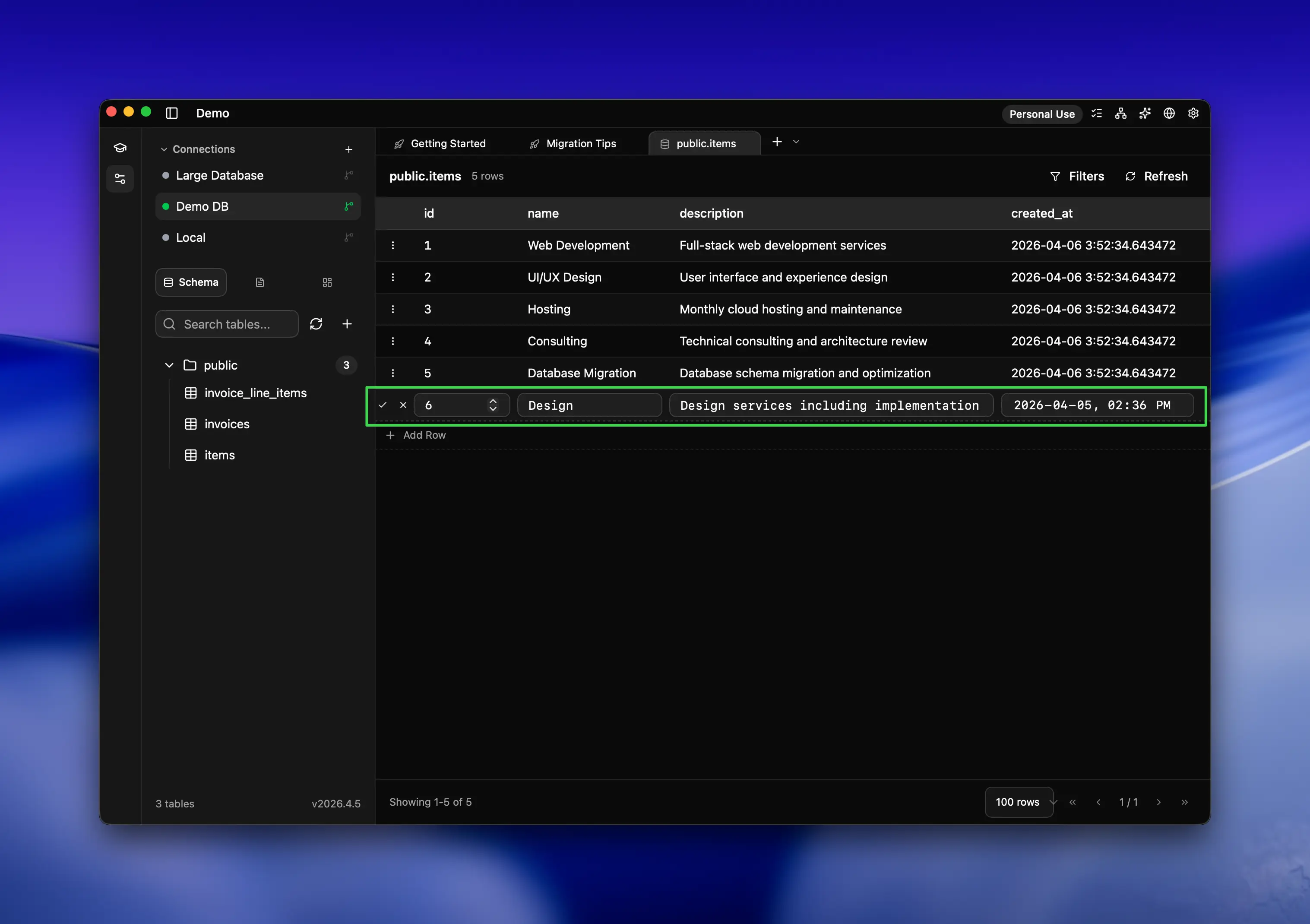
Task: Open the schema diagram icon in the title bar
Action: (x=1120, y=114)
